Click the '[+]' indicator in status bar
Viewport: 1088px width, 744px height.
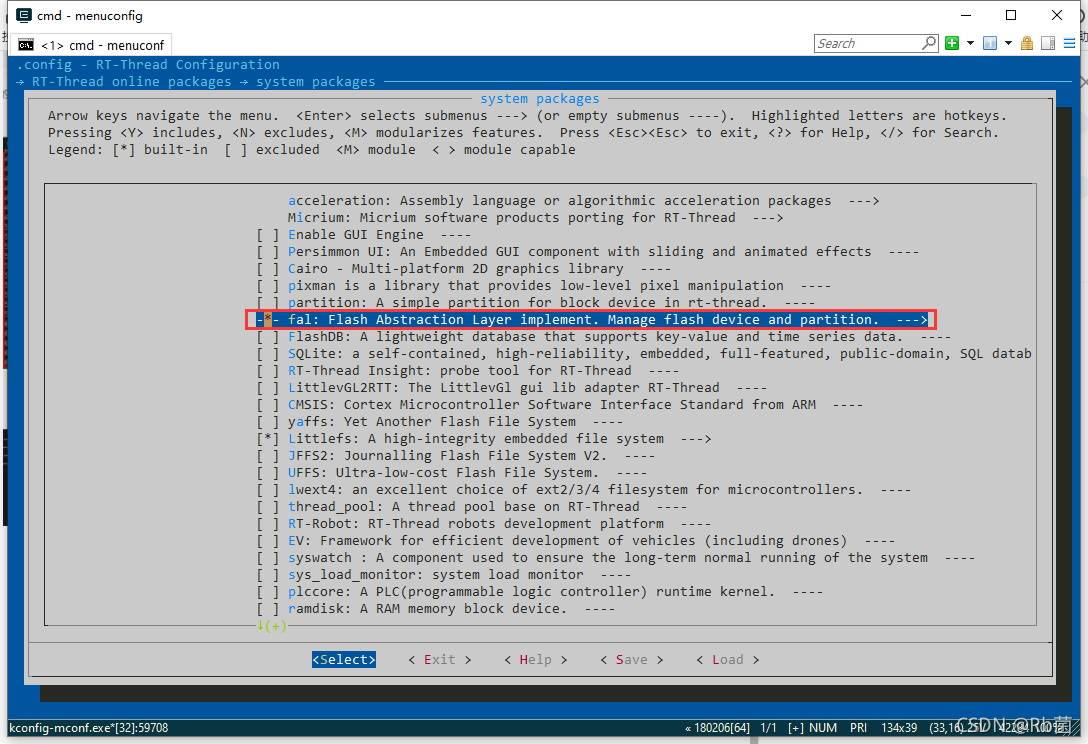pyautogui.click(x=796, y=727)
